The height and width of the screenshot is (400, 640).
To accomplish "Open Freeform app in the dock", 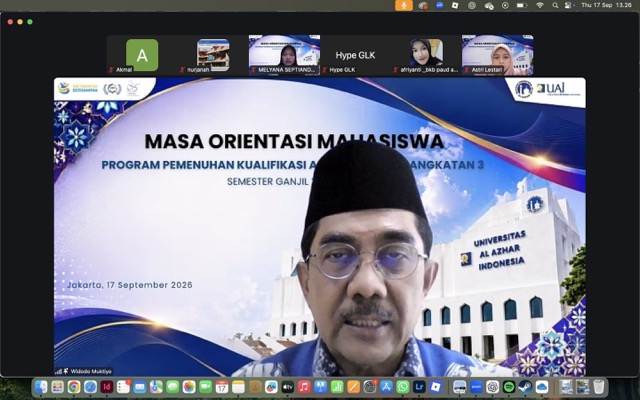I will [x=271, y=387].
